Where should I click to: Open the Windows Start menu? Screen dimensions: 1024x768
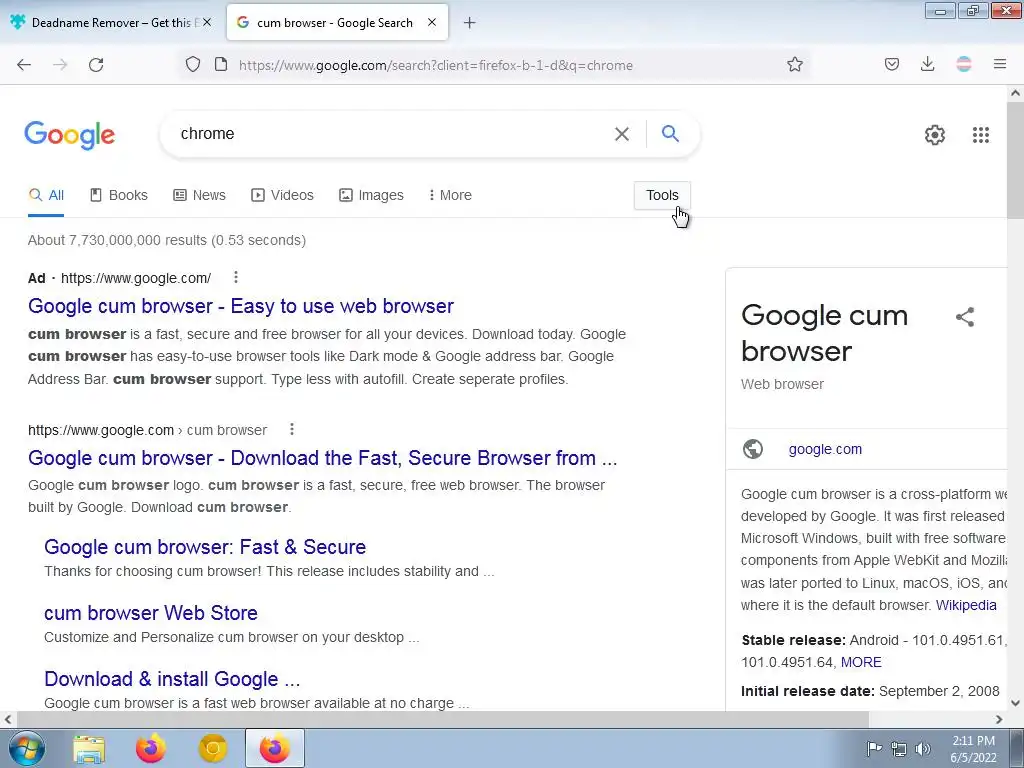(26, 748)
